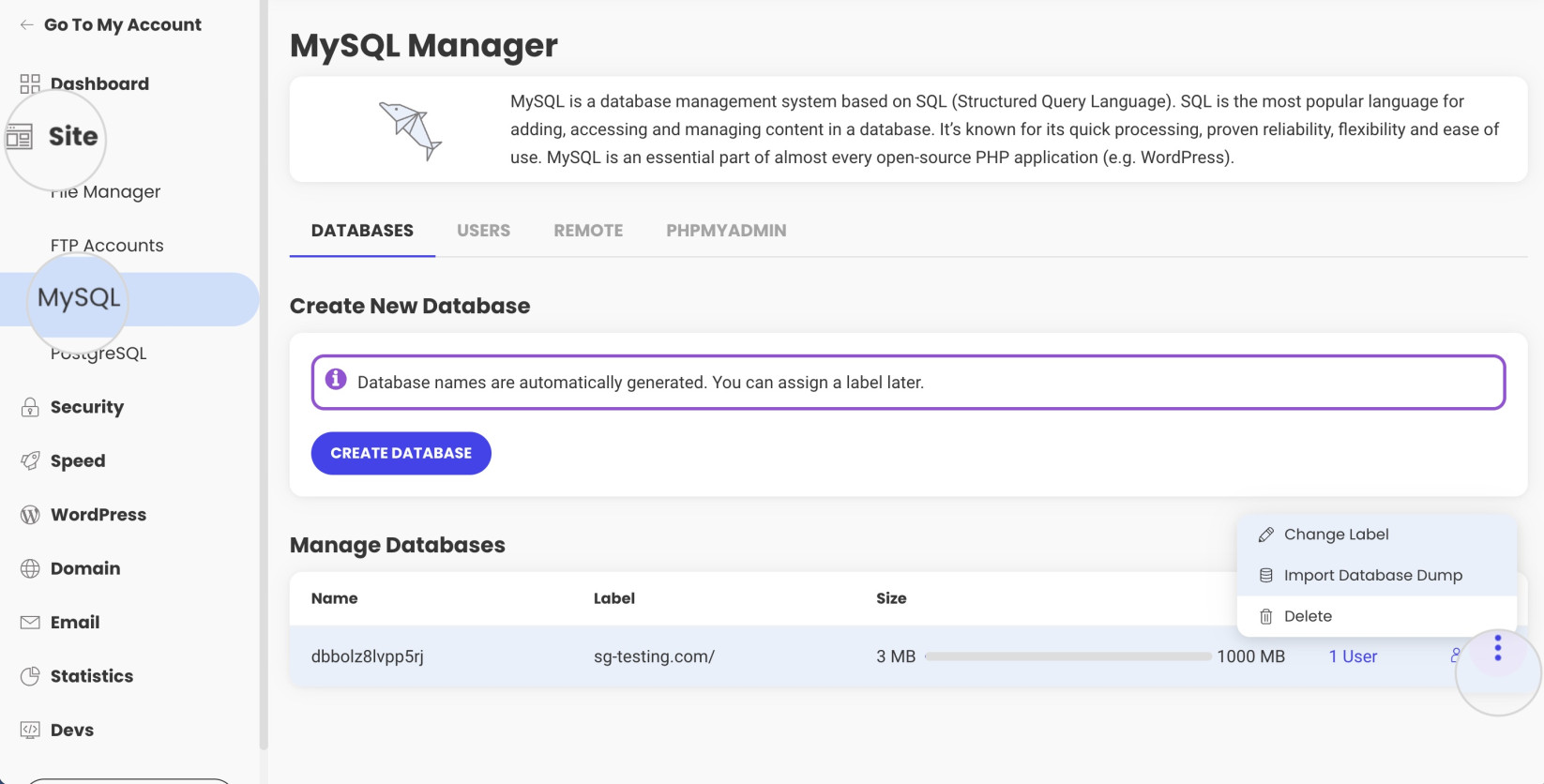Switch to the Remote tab
1544x784 pixels.
588,231
